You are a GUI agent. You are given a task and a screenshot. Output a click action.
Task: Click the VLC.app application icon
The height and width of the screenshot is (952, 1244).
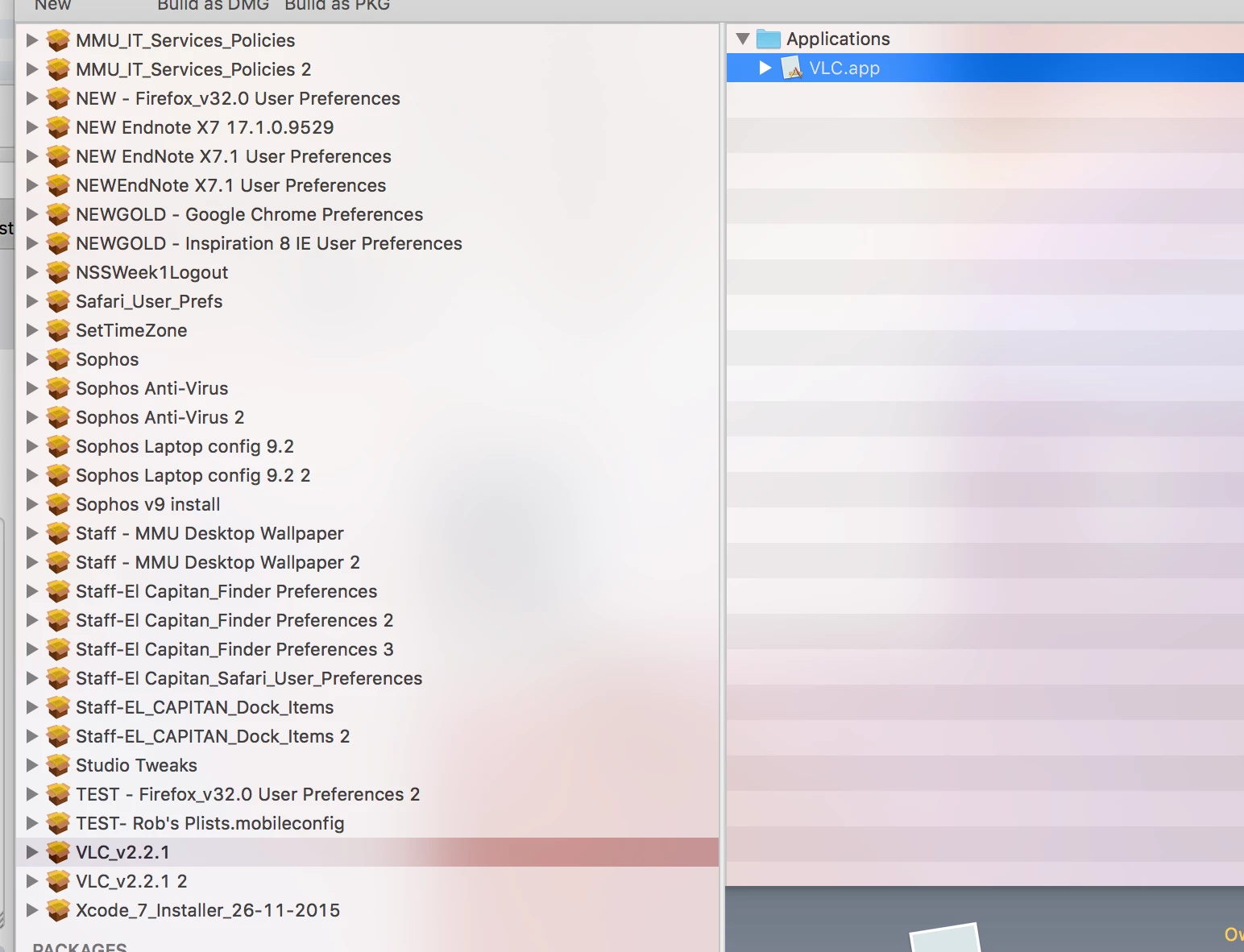(x=793, y=68)
